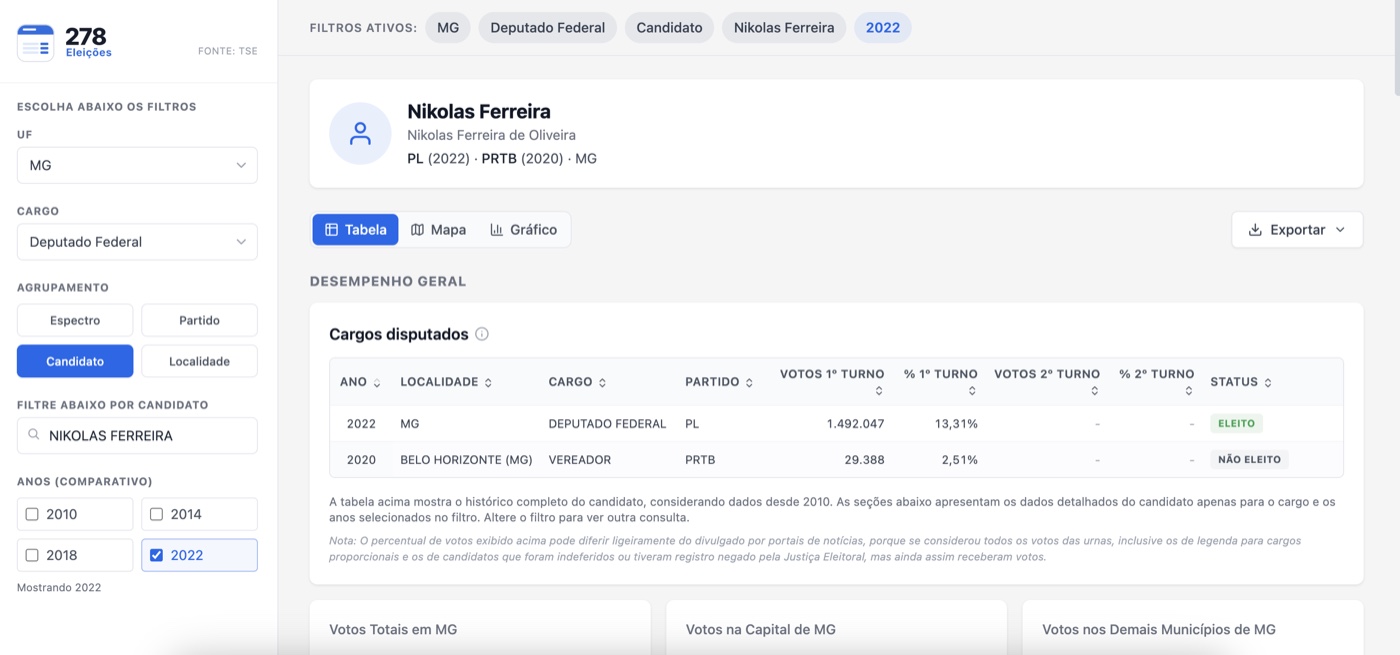Click the 29.388 votes cell
This screenshot has width=1400, height=655.
[864, 460]
